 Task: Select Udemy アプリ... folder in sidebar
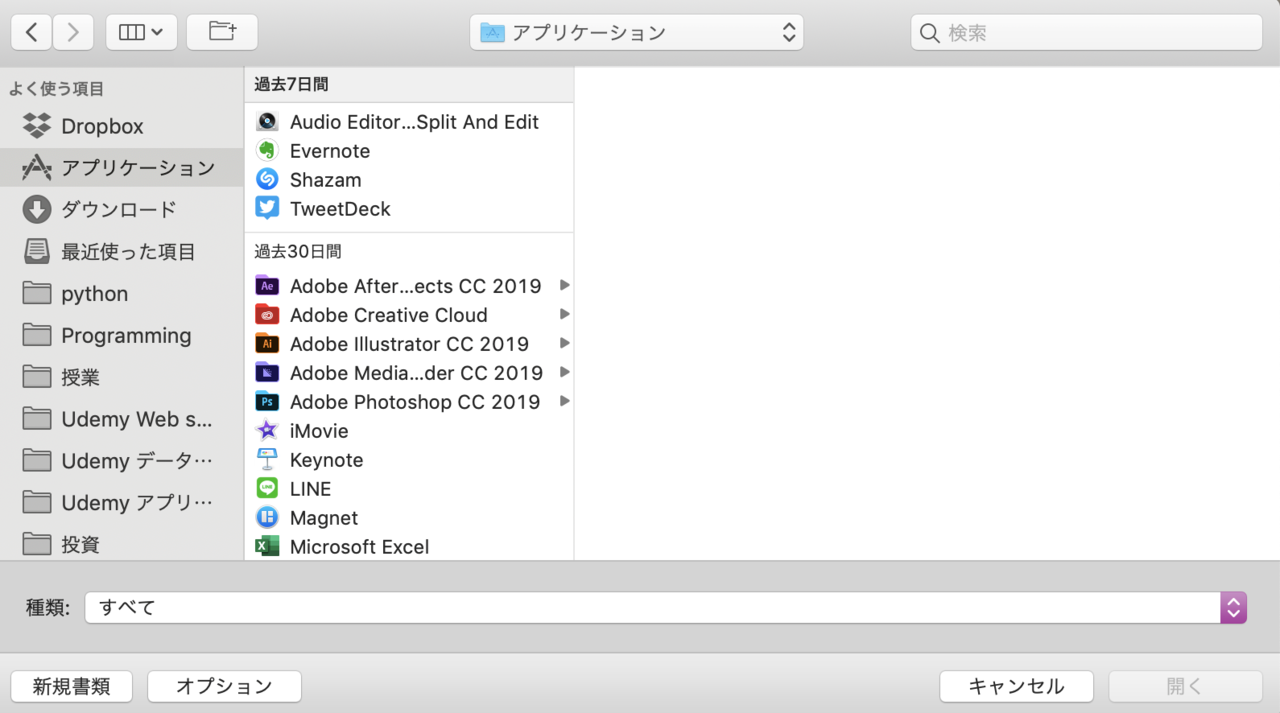(x=122, y=504)
